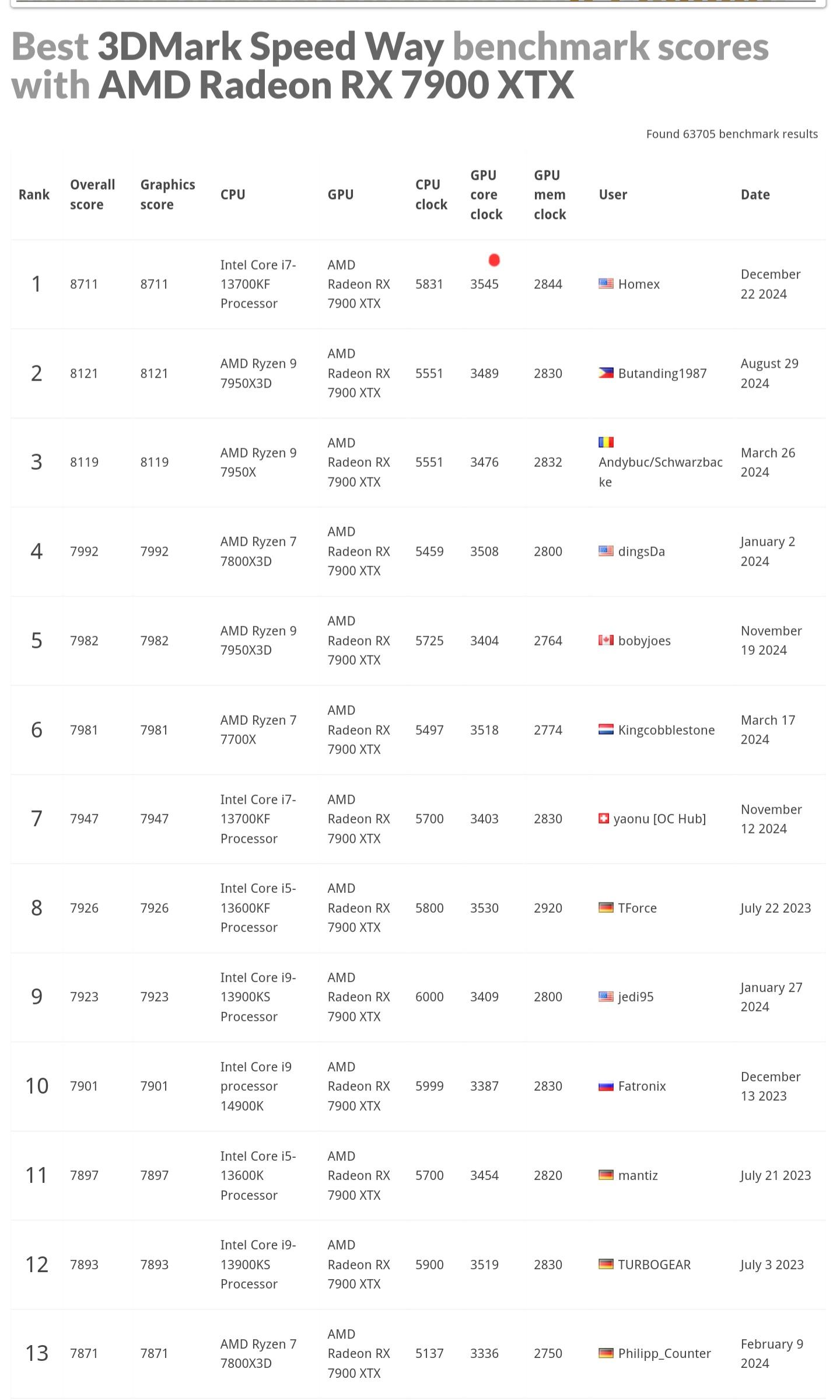
Task: Click the AMD Ryzen 7 7700X CPU entry
Action: pos(258,729)
